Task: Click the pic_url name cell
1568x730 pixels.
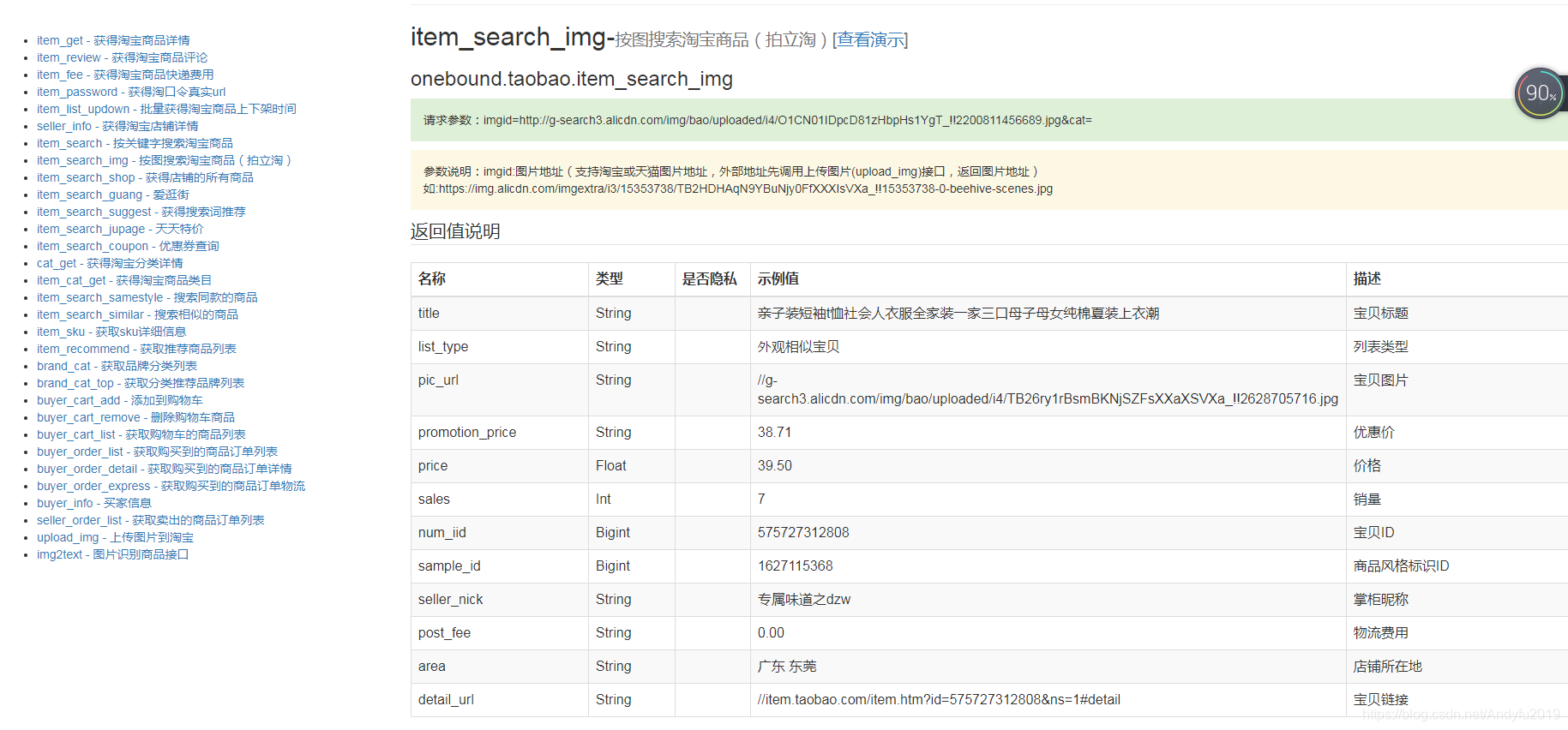Action: (x=500, y=390)
